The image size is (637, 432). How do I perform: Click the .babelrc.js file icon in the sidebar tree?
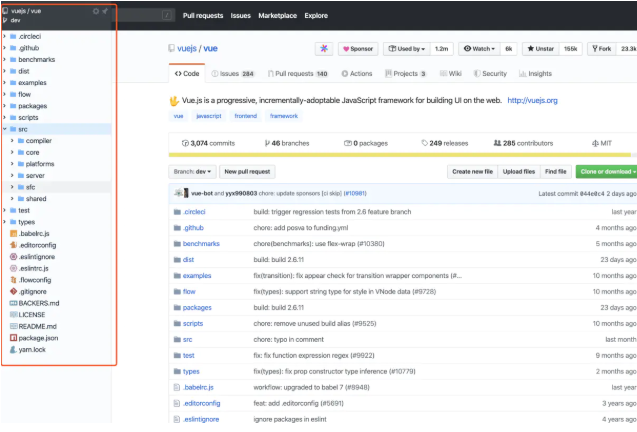tap(13, 234)
